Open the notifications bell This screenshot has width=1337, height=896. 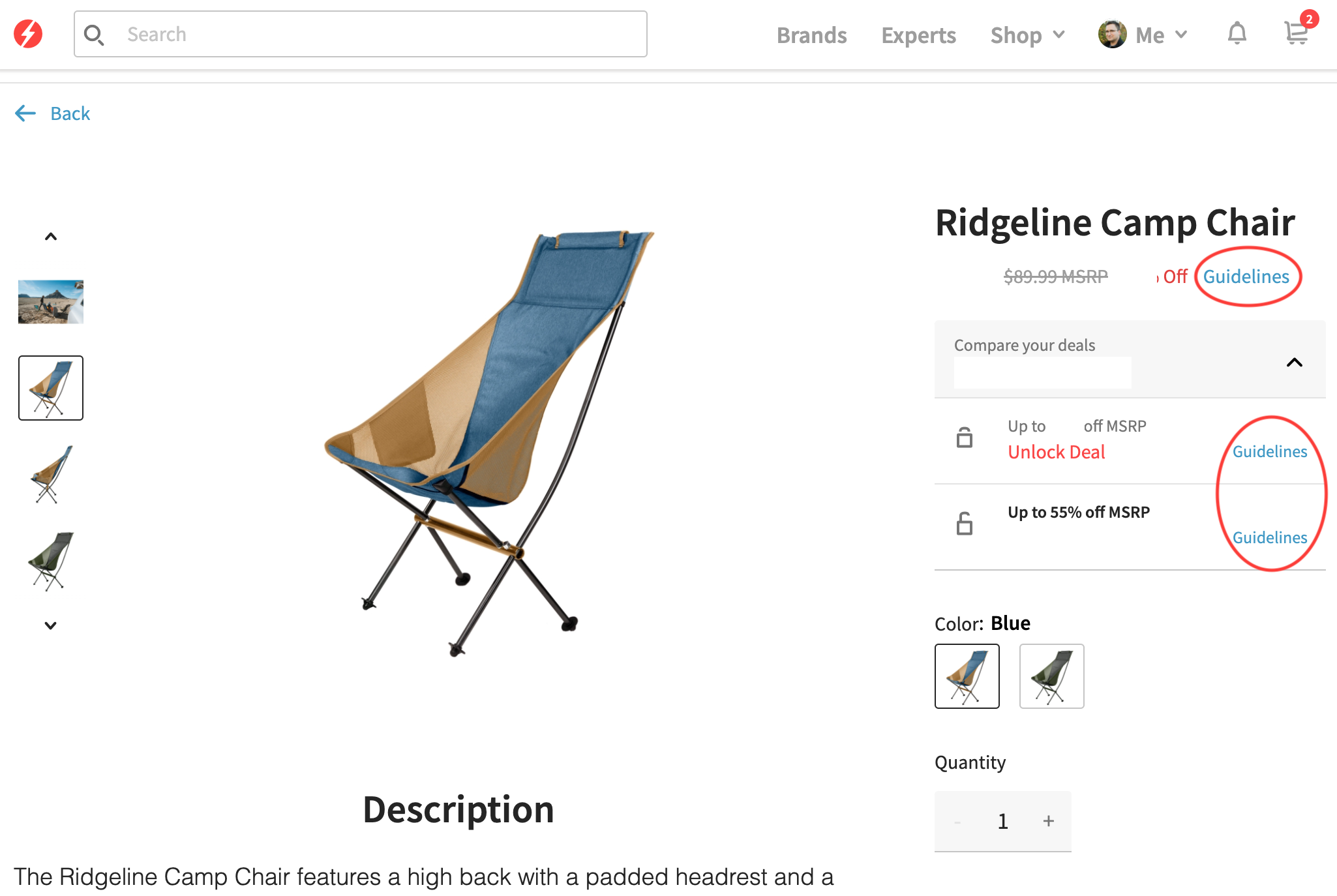click(1237, 33)
